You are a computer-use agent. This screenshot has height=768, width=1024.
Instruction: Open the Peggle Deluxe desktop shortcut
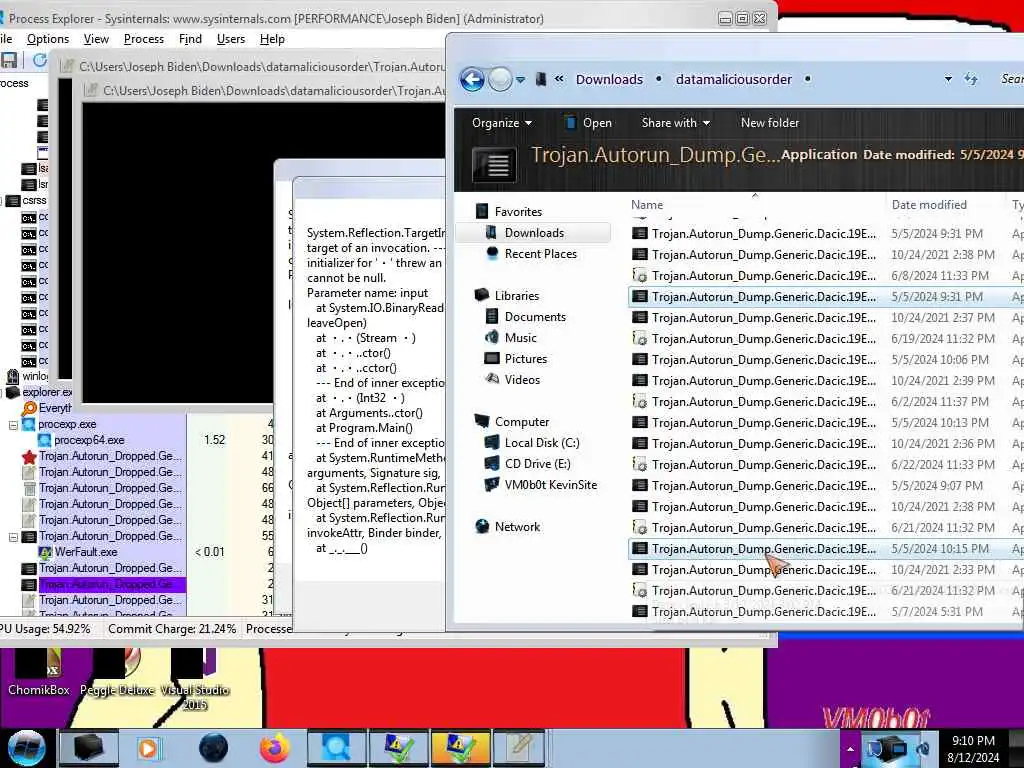coord(117,673)
